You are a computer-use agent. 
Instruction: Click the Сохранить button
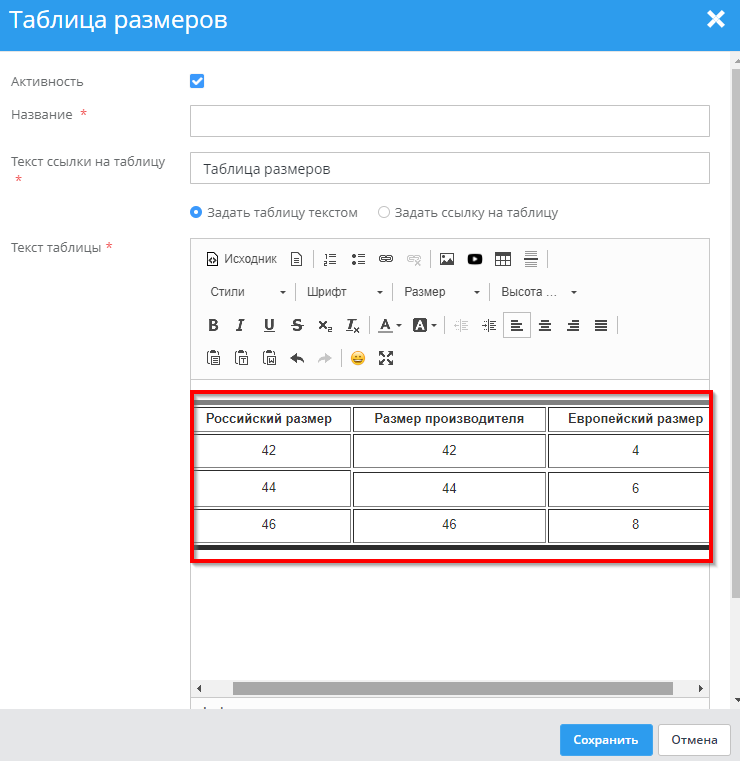[x=606, y=740]
